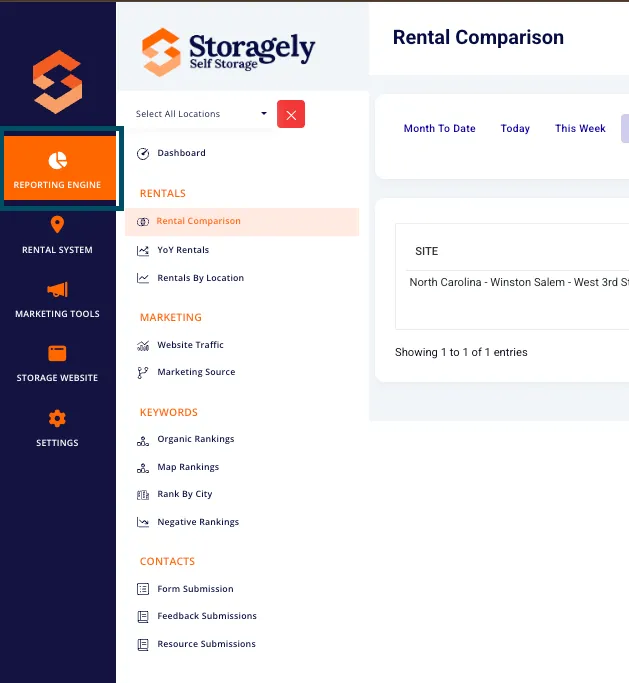Click the Rental Comparison page title

(478, 37)
